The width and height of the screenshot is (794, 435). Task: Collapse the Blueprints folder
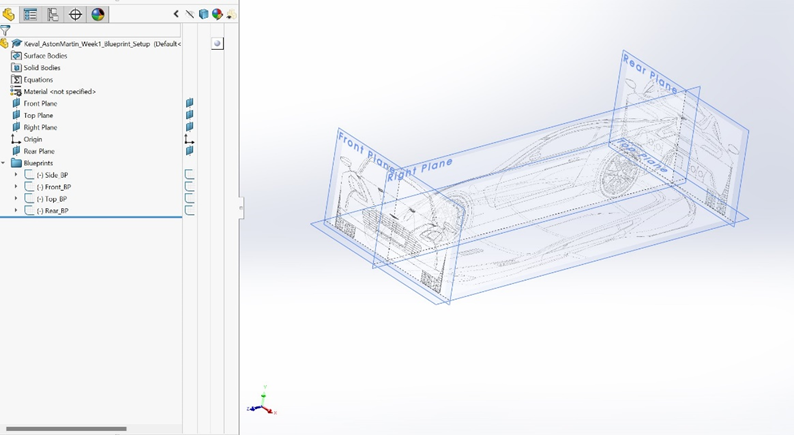point(4,163)
